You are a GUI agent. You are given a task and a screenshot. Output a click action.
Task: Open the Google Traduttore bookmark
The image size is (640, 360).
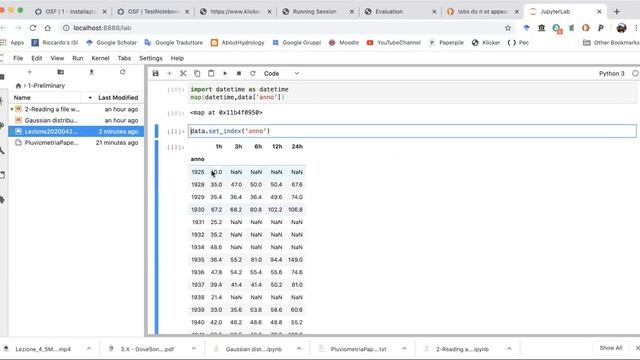[173, 42]
